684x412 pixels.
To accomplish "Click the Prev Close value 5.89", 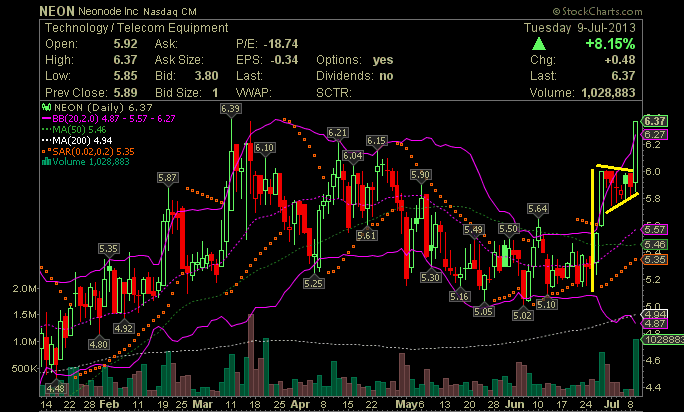I will tap(126, 93).
